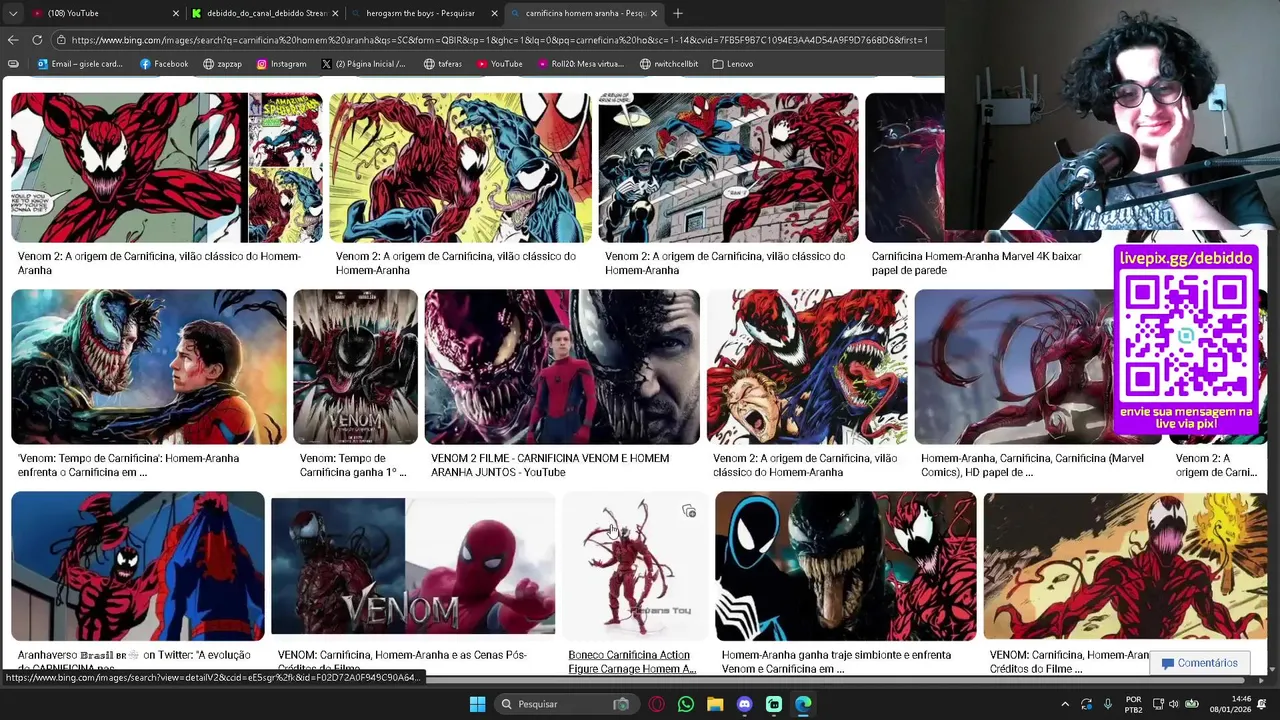The height and width of the screenshot is (720, 1280).
Task: Open Microsoft Edge from the taskbar
Action: pyautogui.click(x=803, y=704)
